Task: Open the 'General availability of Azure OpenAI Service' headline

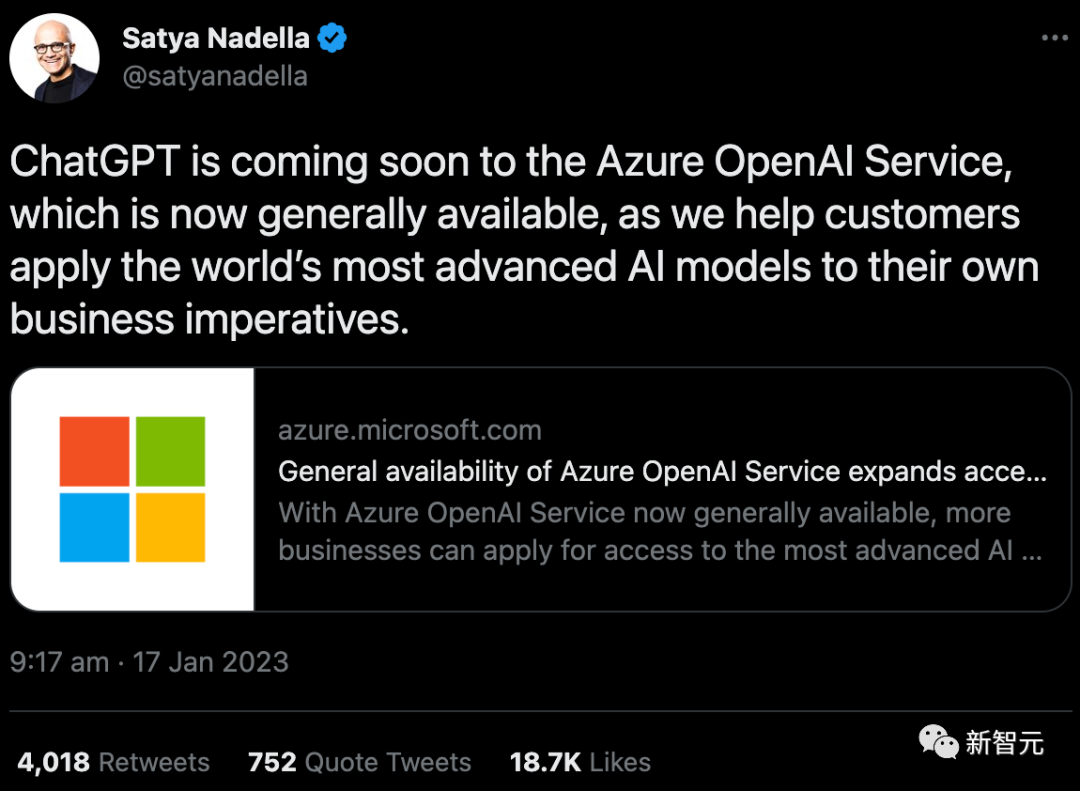Action: point(662,471)
